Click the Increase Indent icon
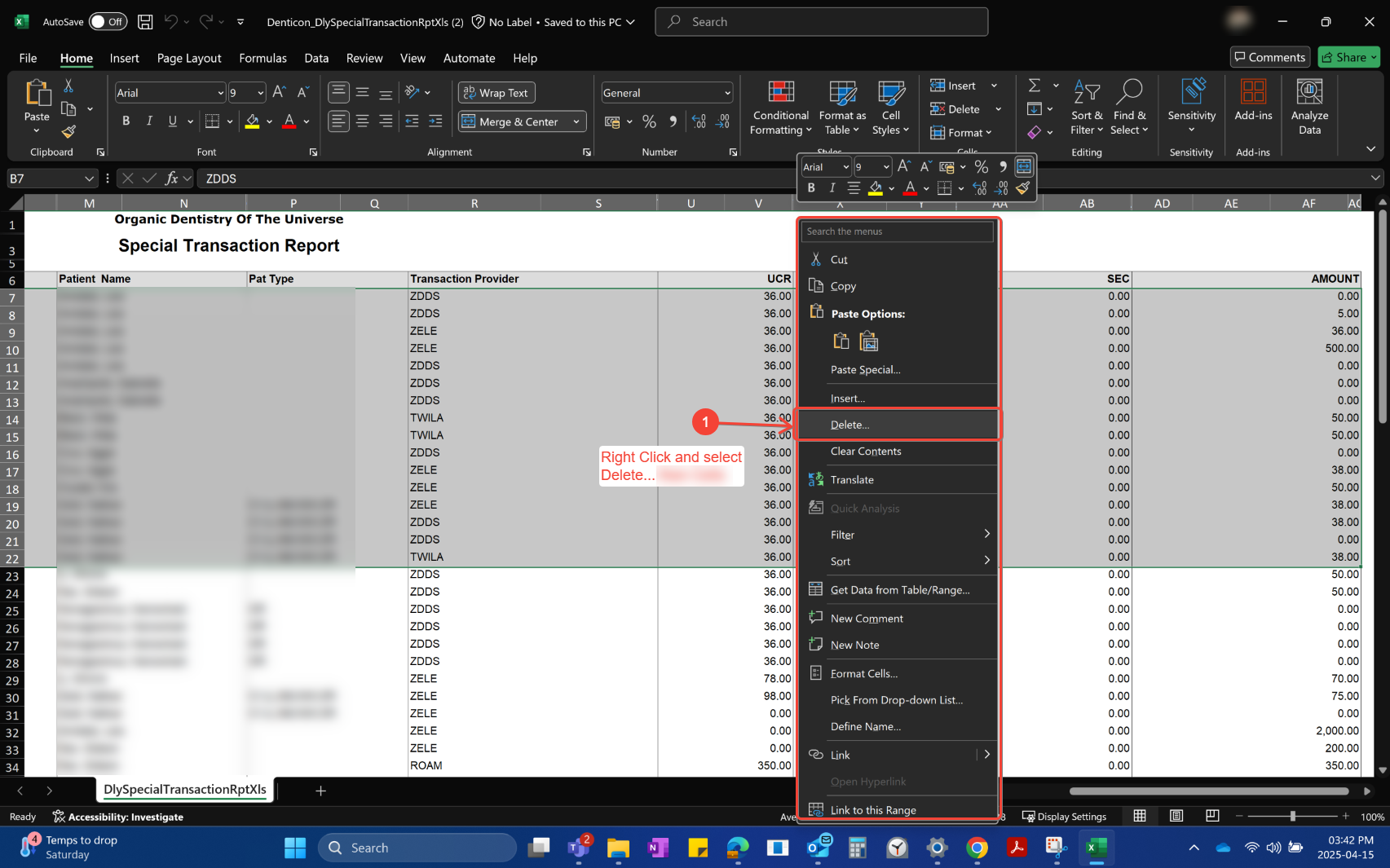 (x=435, y=121)
